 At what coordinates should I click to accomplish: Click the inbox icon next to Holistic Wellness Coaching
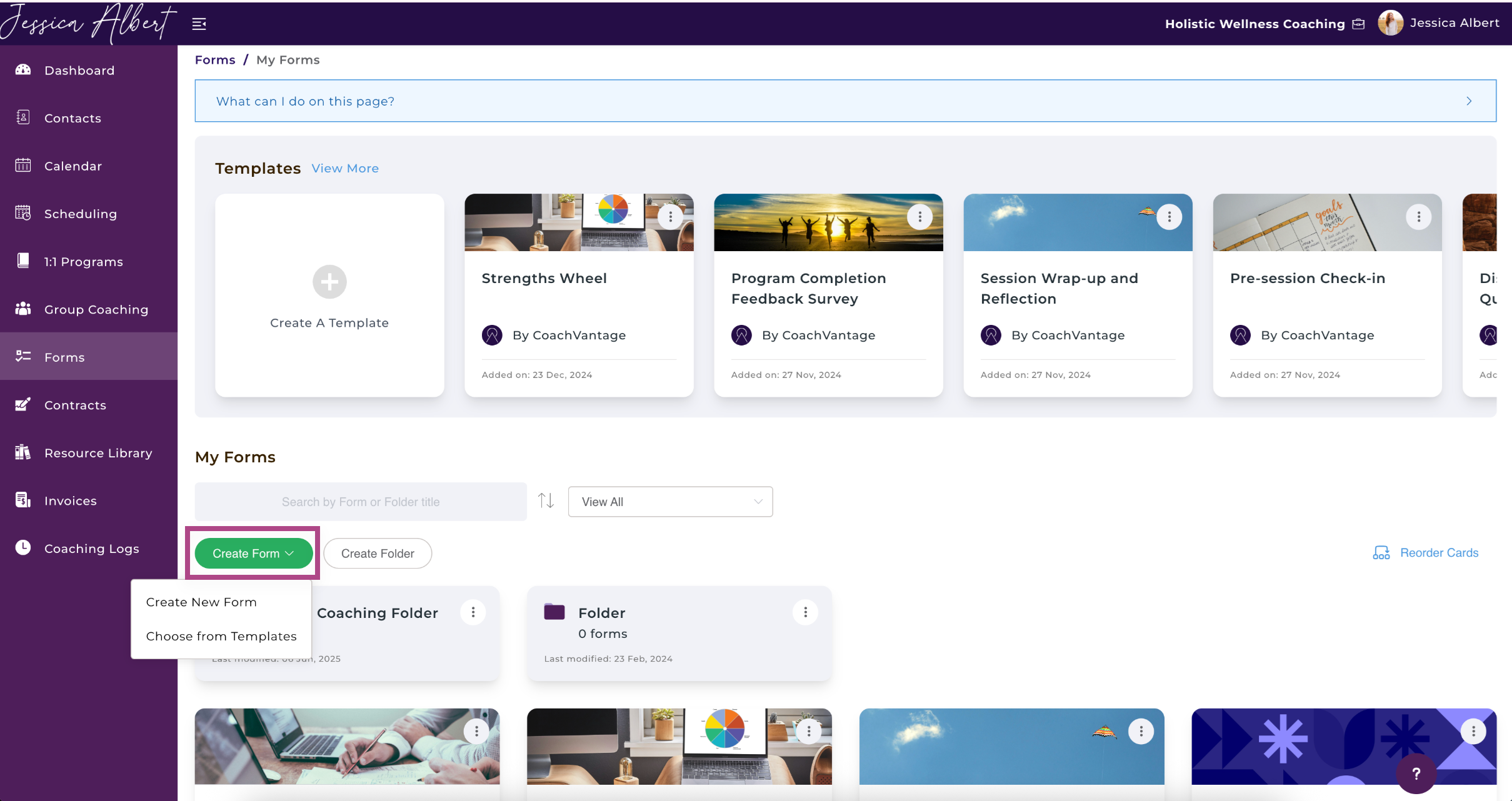coord(1358,24)
